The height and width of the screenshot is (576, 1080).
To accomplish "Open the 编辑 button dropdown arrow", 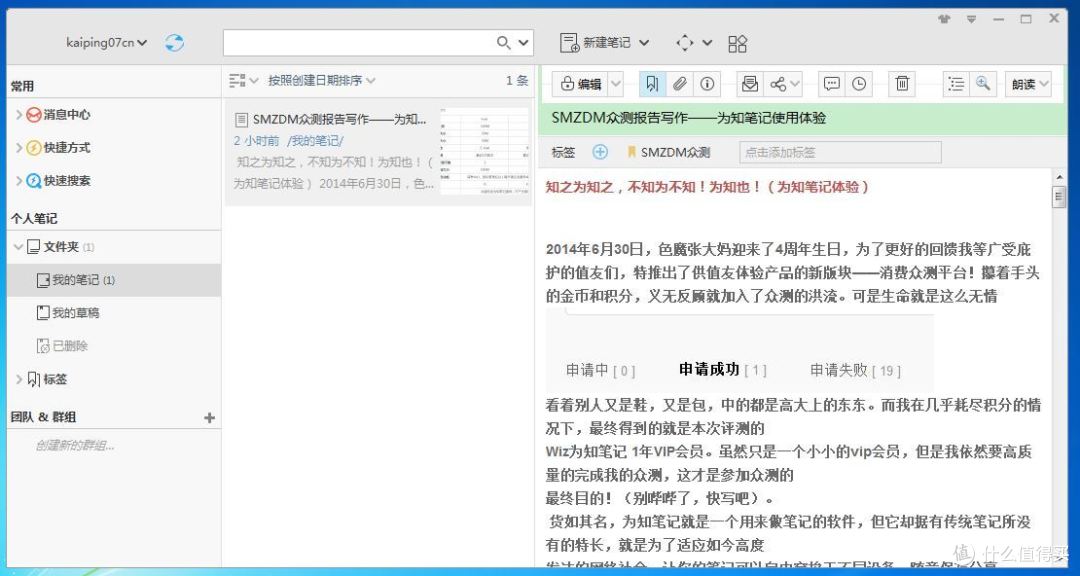I will [616, 84].
